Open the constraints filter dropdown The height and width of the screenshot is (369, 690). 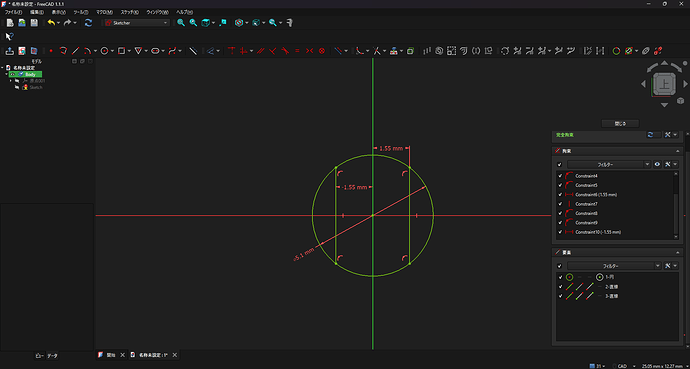pos(647,164)
